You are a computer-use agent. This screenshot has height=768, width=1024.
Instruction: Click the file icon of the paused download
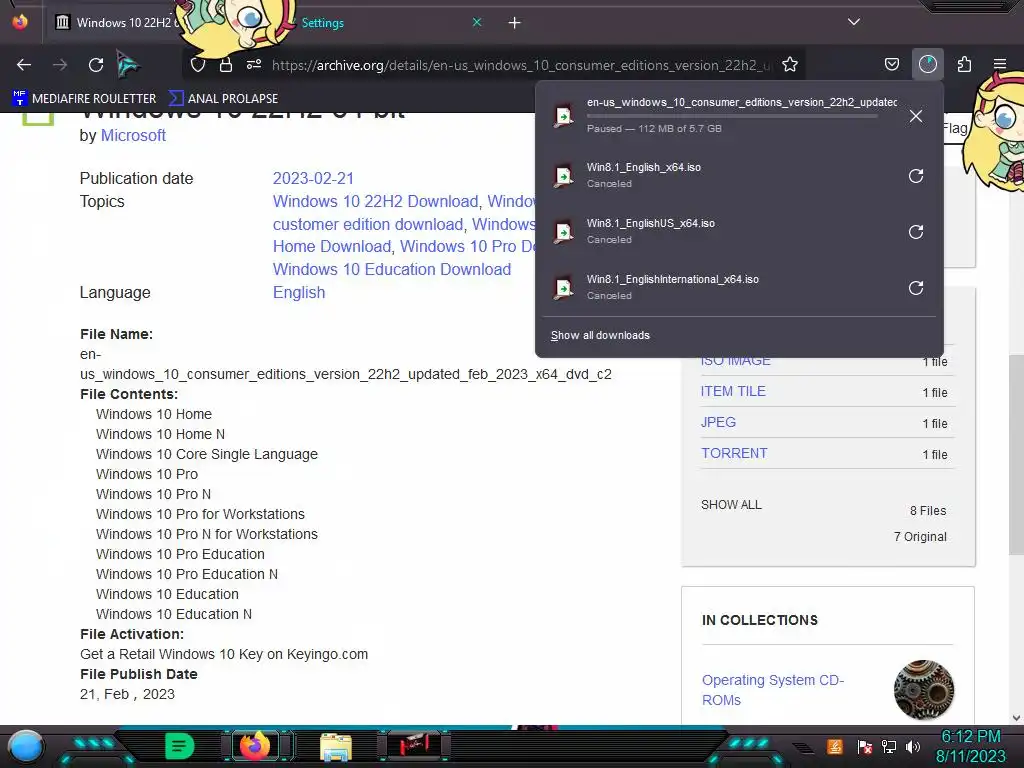click(564, 116)
